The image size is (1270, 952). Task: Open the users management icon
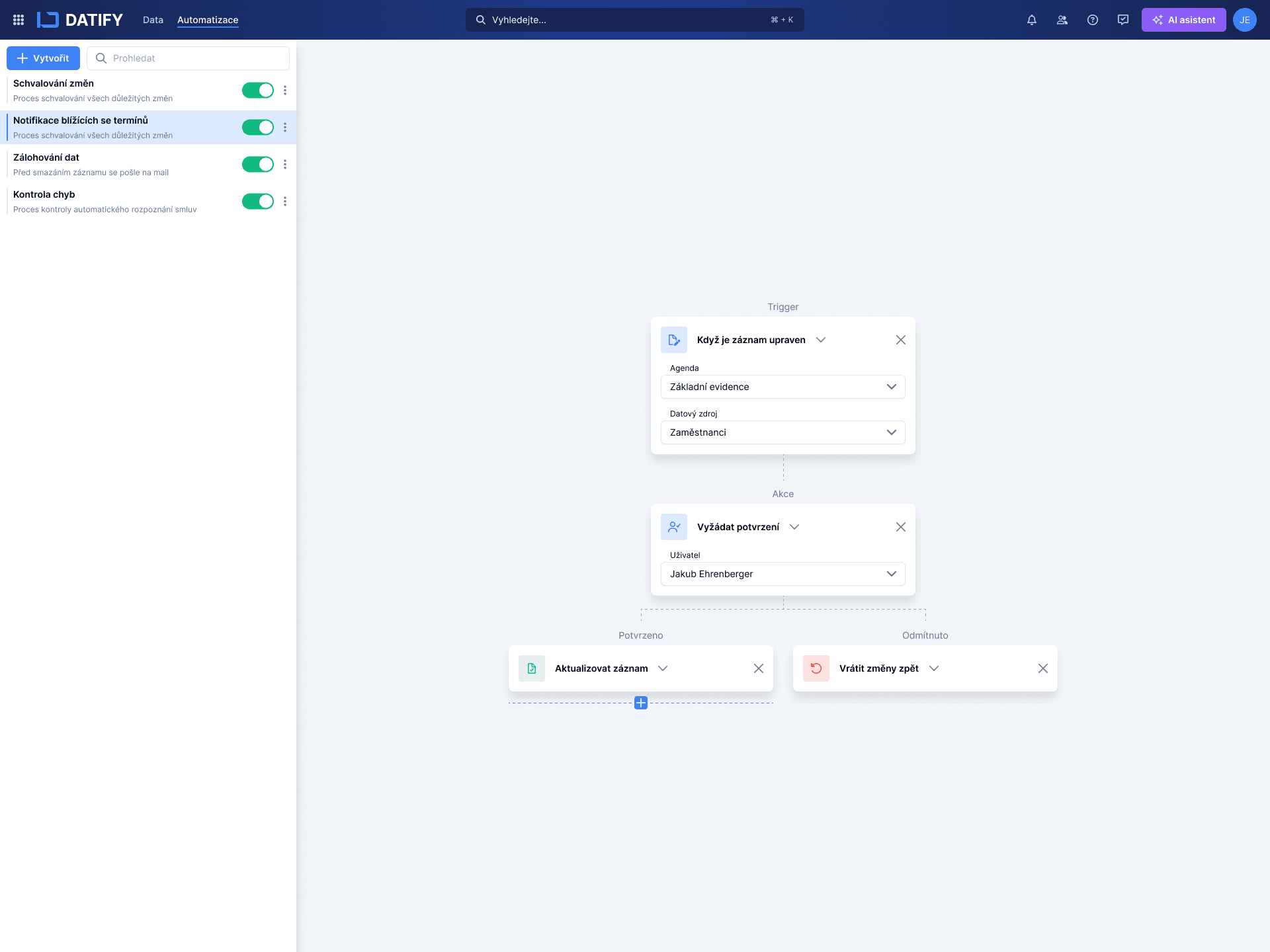pyautogui.click(x=1062, y=20)
